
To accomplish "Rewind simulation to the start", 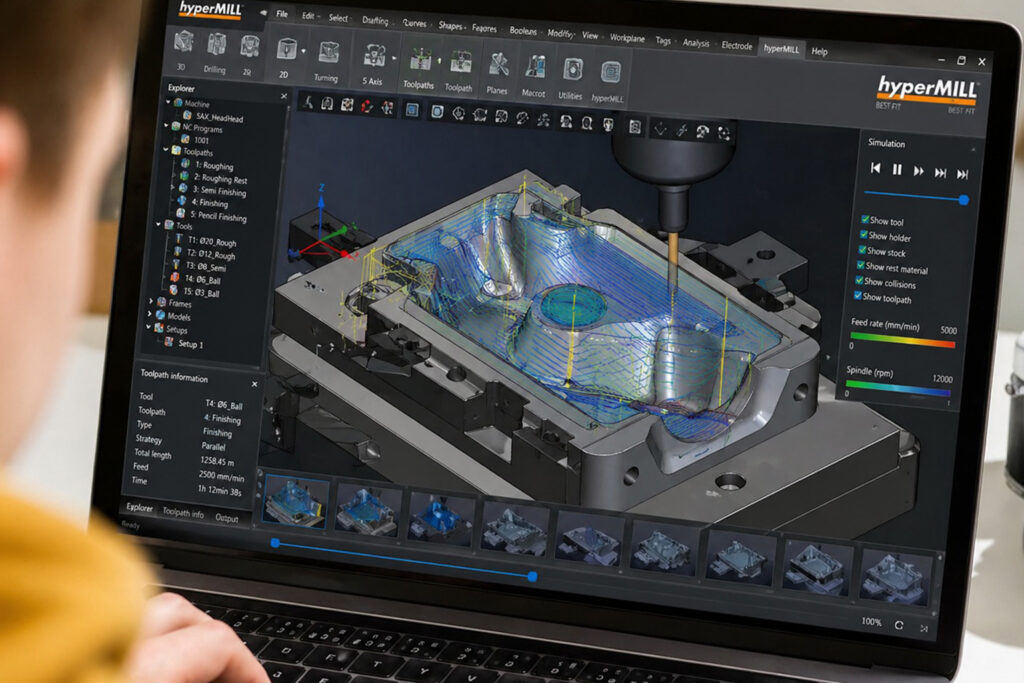I will point(875,169).
